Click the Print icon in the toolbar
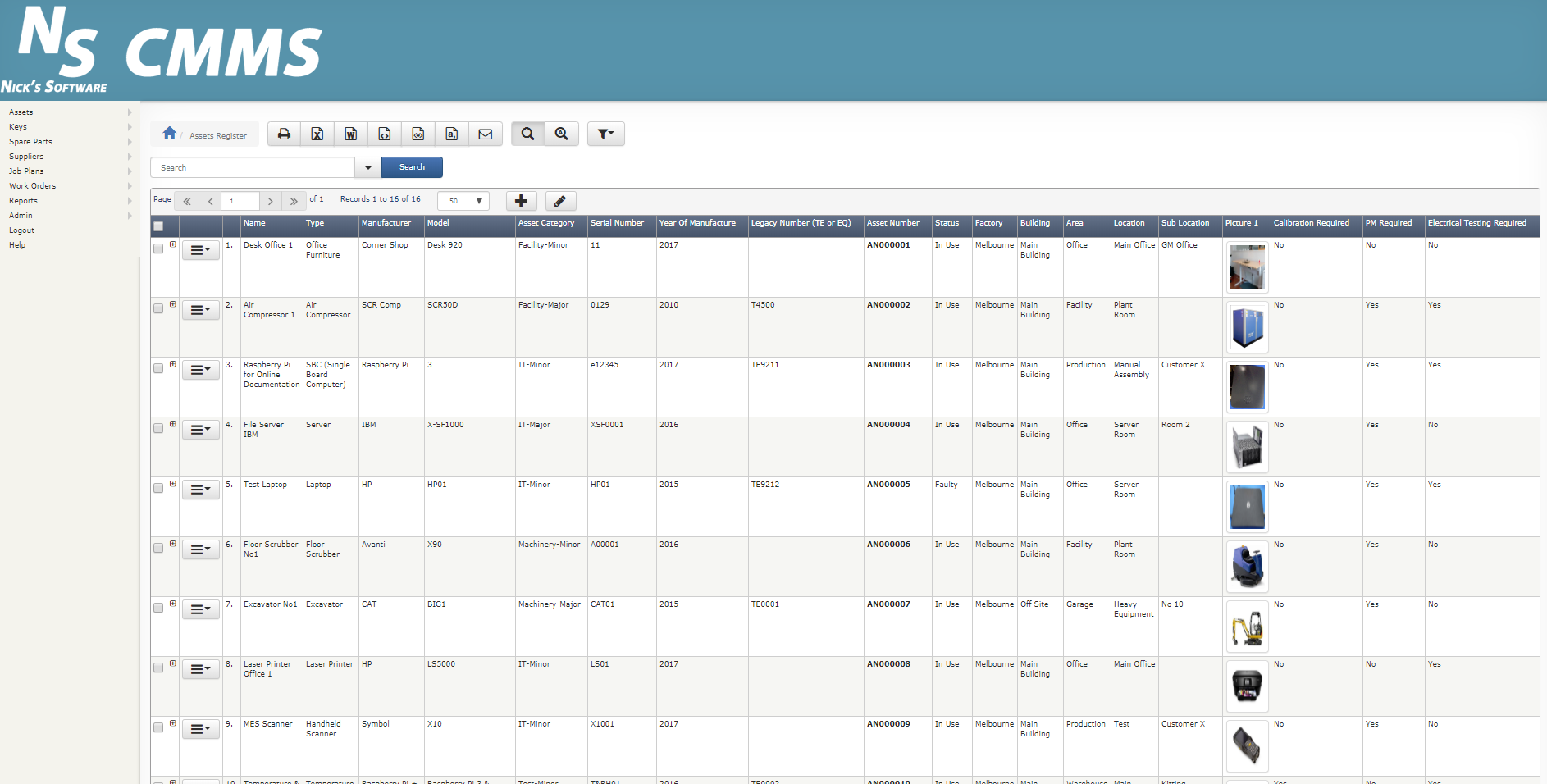Screen dimensions: 1547x784 point(284,134)
